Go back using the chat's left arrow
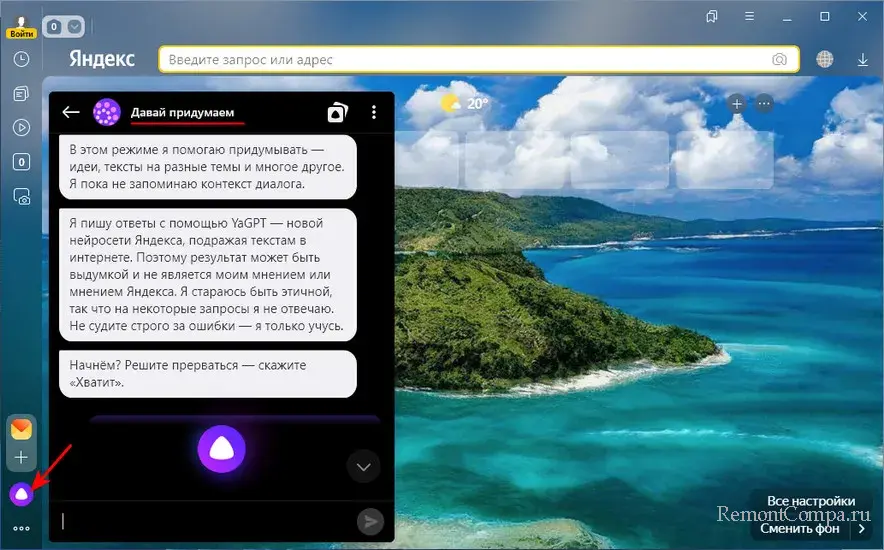The width and height of the screenshot is (884, 550). (70, 113)
